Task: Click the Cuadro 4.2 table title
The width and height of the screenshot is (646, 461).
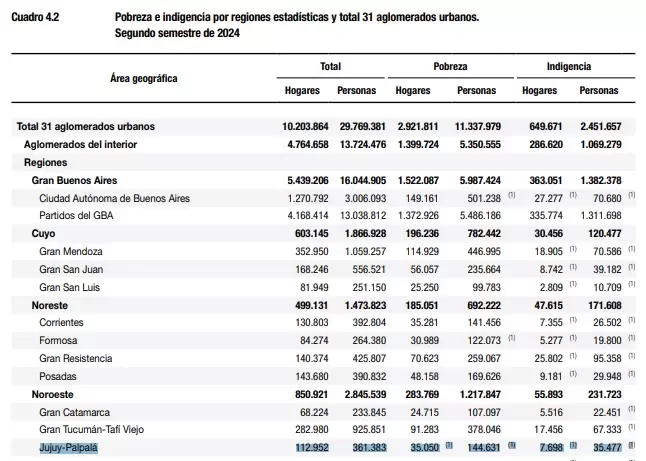Action: tap(35, 17)
